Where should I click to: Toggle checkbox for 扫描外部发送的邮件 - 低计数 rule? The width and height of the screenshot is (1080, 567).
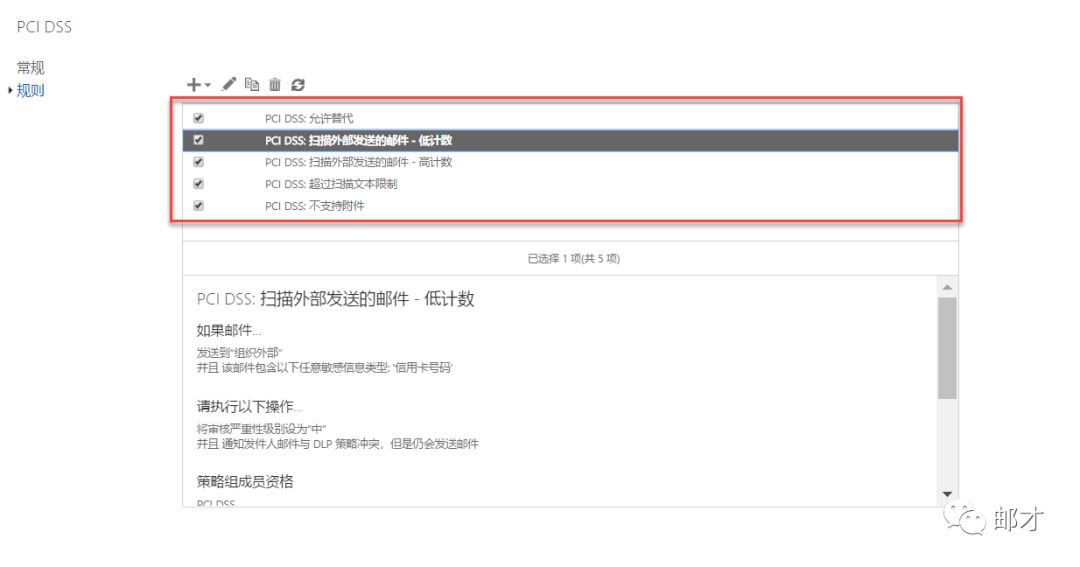[x=198, y=140]
